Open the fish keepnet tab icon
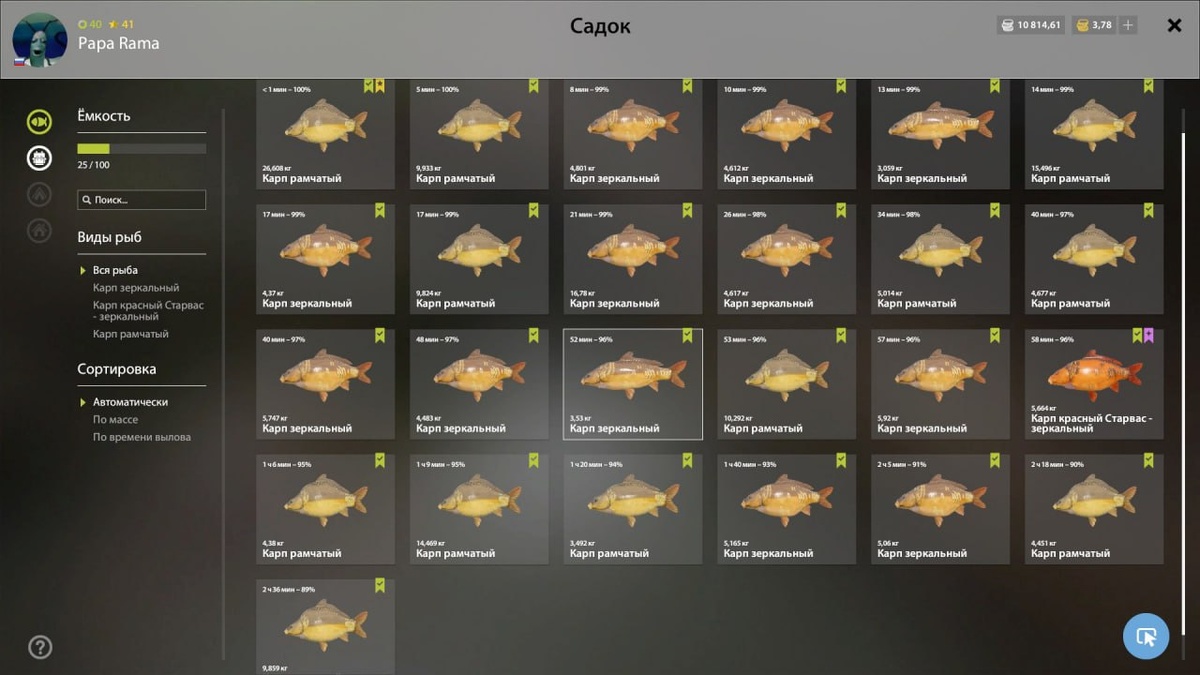Screen dimensions: 1200x675 click(x=39, y=122)
